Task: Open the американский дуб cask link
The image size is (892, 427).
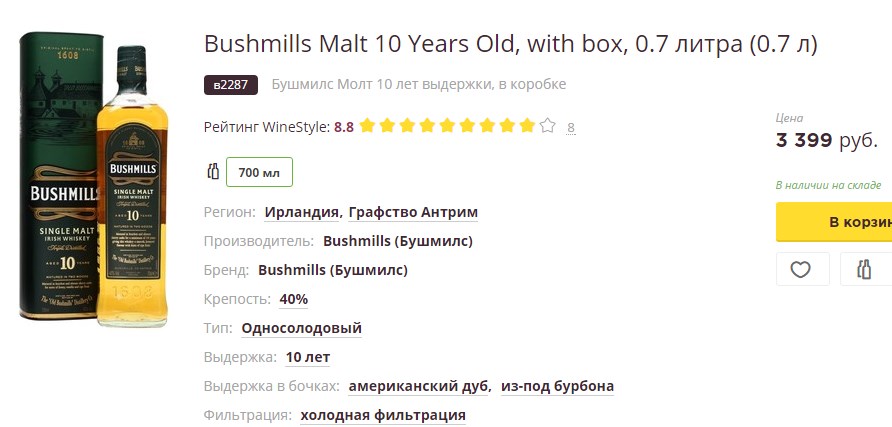Action: 419,387
